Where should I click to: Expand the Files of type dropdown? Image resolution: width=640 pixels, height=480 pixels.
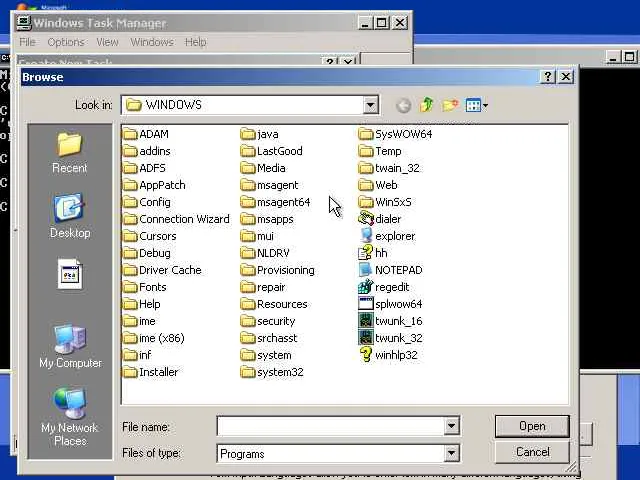[451, 453]
